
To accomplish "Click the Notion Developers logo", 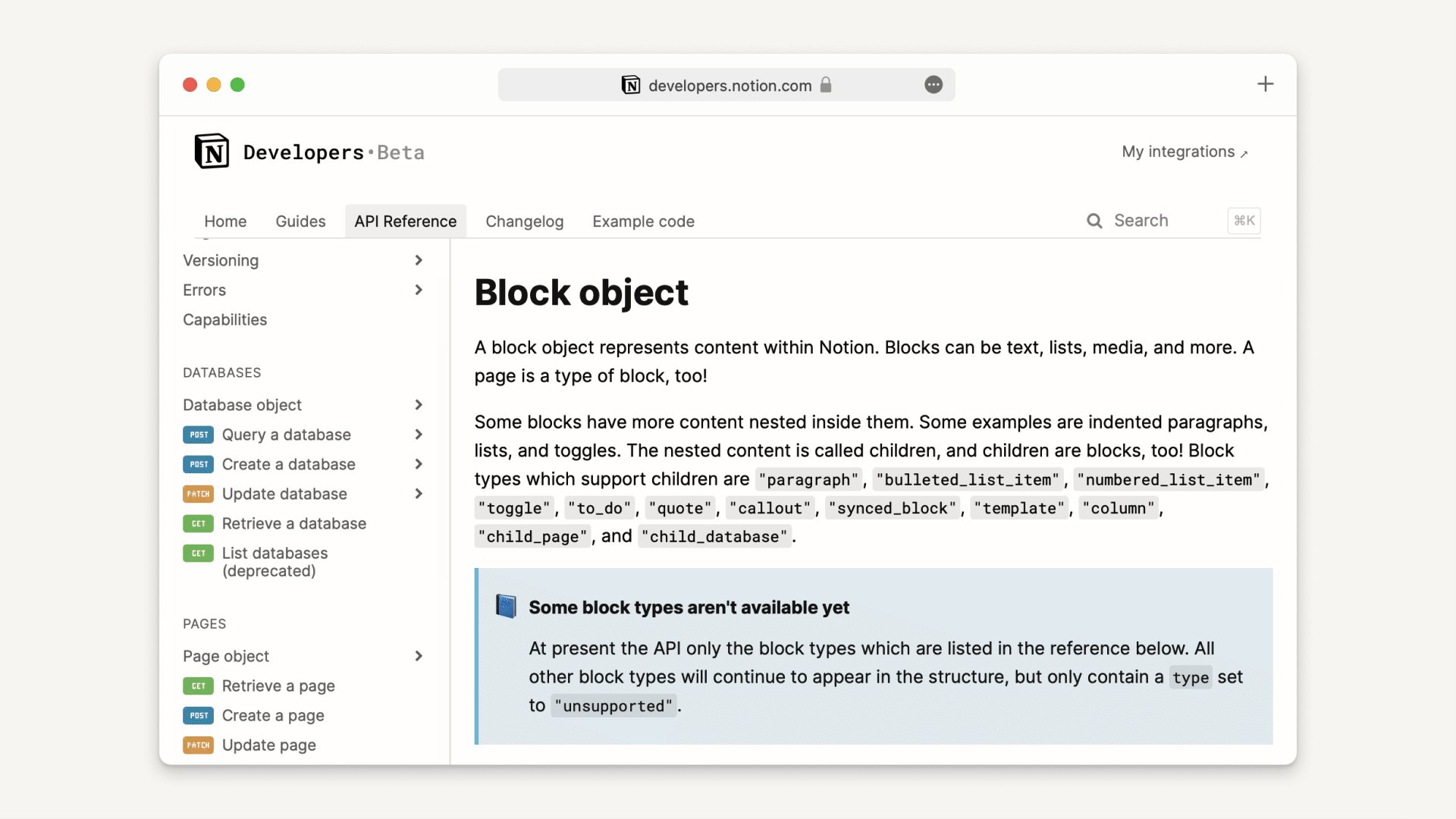I will [212, 152].
